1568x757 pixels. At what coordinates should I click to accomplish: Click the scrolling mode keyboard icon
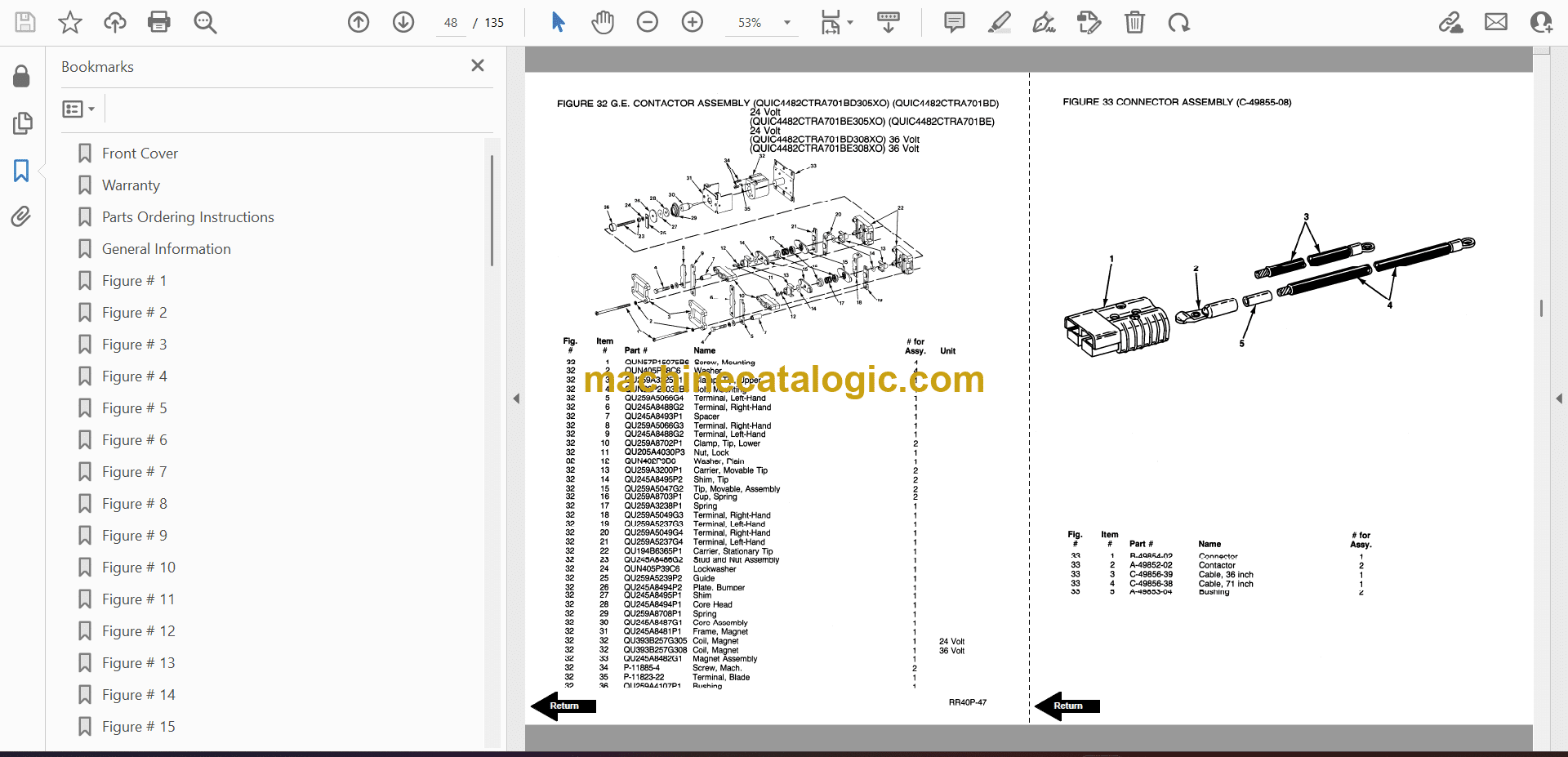tap(889, 22)
